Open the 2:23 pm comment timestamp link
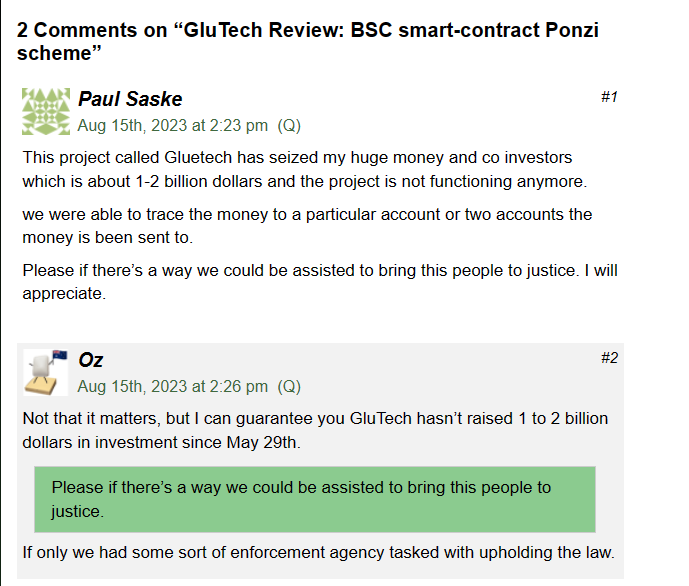The image size is (689, 586). 172,126
